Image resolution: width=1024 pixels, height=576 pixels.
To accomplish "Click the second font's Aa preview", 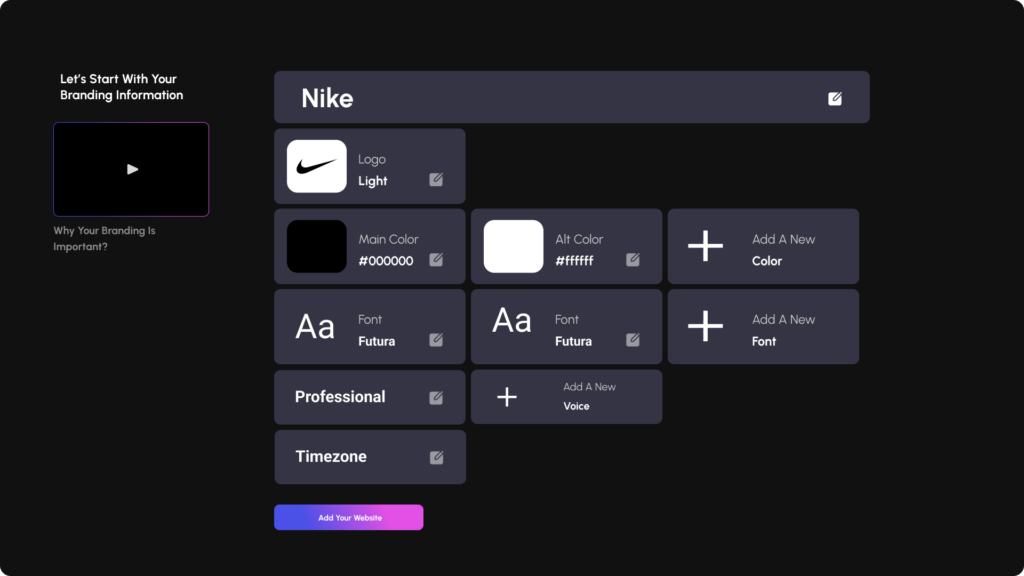I will click(x=511, y=321).
